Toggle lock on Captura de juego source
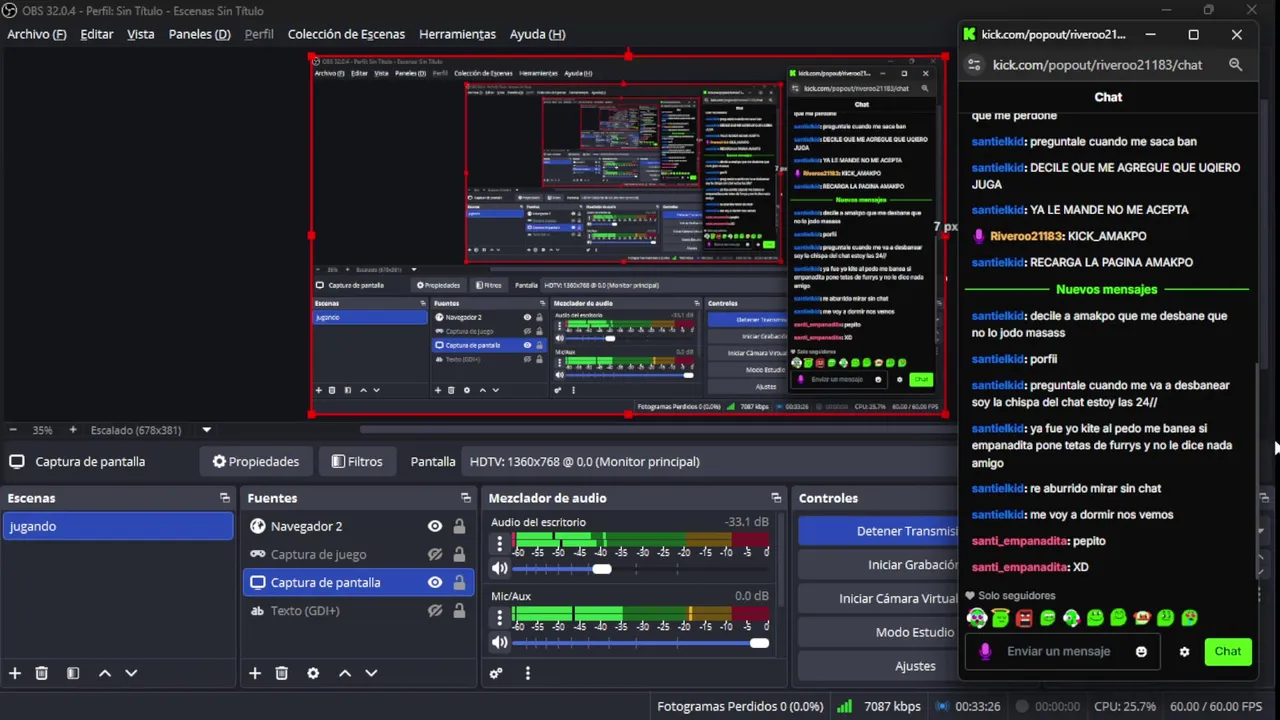Viewport: 1280px width, 720px height. point(459,554)
